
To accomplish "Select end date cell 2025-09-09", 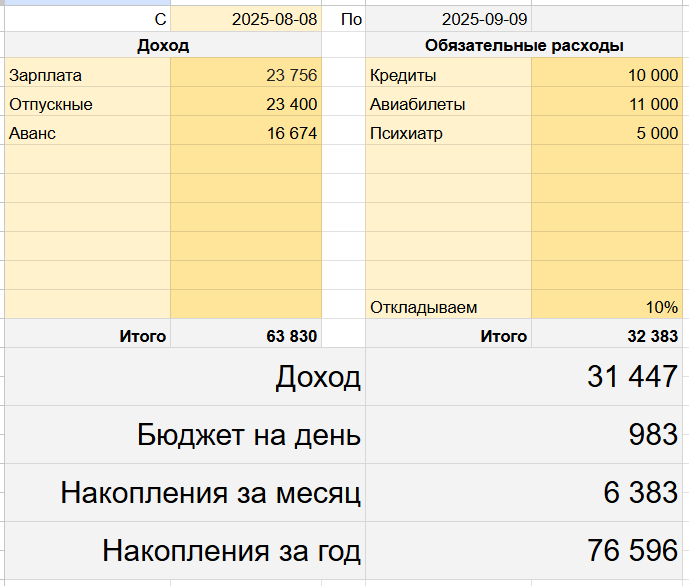I will (x=448, y=19).
